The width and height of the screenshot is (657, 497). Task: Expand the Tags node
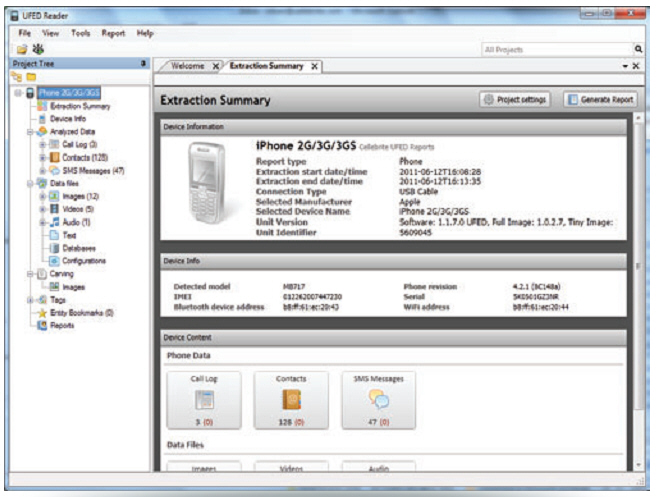pos(30,300)
